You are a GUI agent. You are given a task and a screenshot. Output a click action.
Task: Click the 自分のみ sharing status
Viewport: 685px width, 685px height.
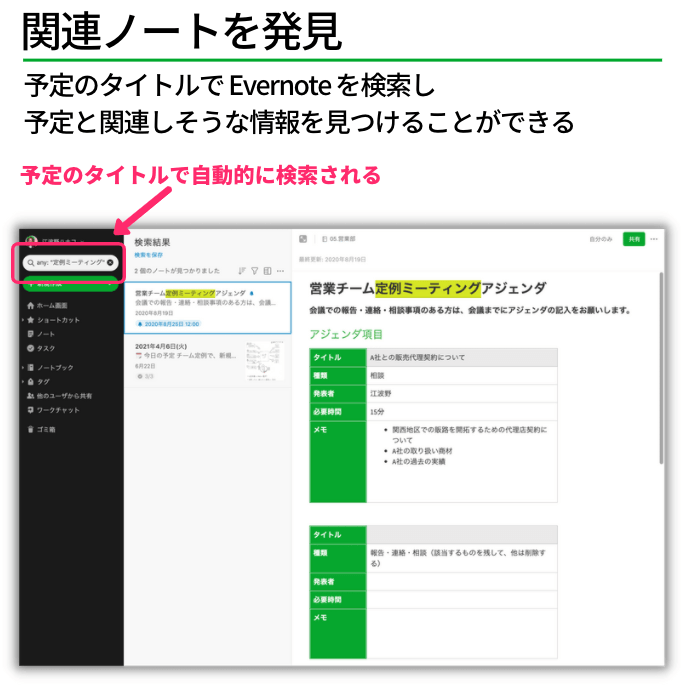(x=601, y=239)
